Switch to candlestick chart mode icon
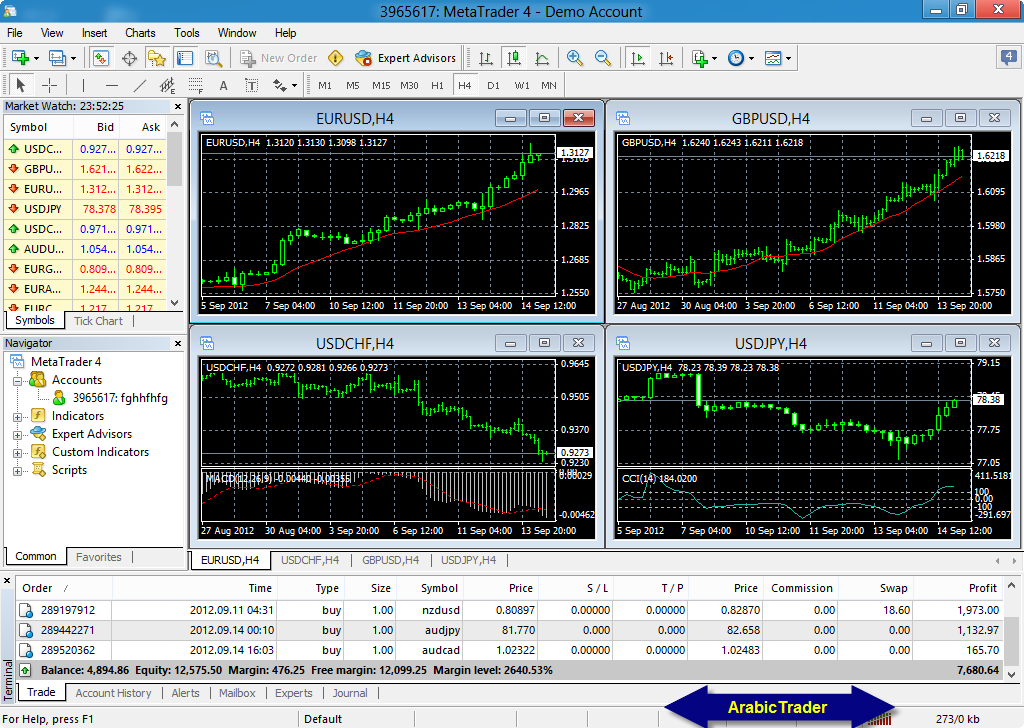The image size is (1024, 728). pyautogui.click(x=514, y=58)
